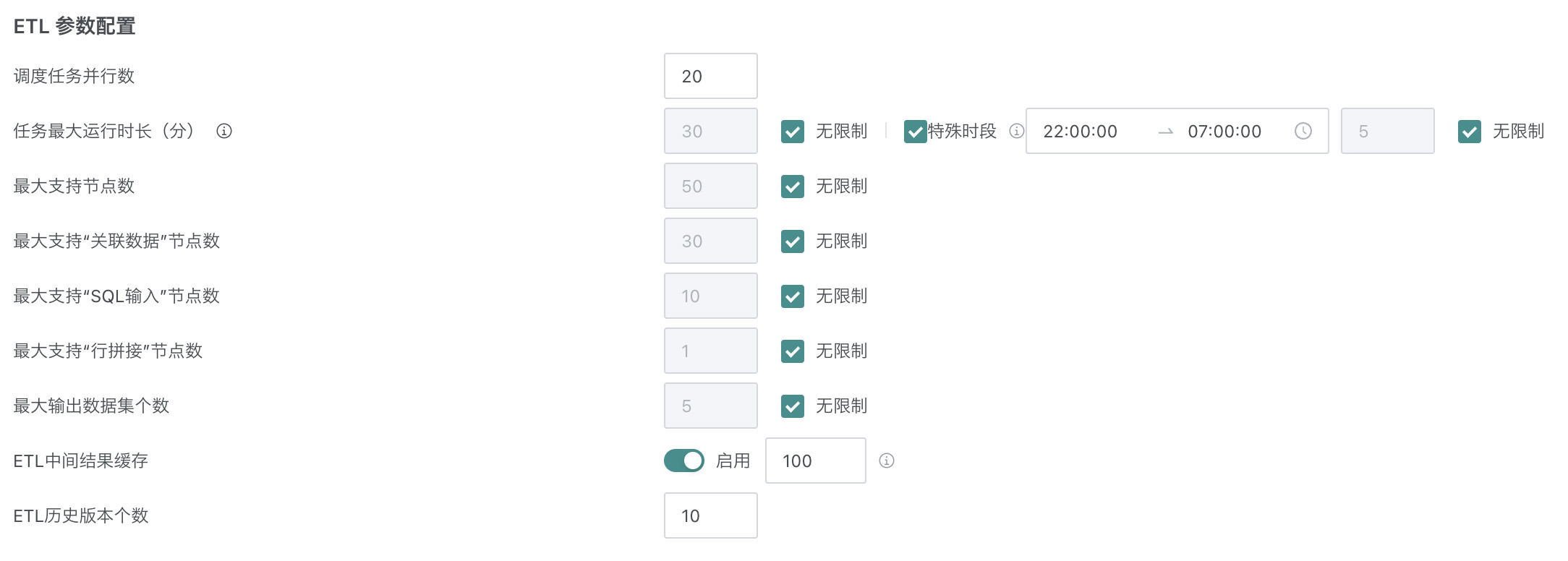Uncheck 无限制 for 任务最大运行时长
This screenshot has width=1568, height=561.
click(793, 132)
